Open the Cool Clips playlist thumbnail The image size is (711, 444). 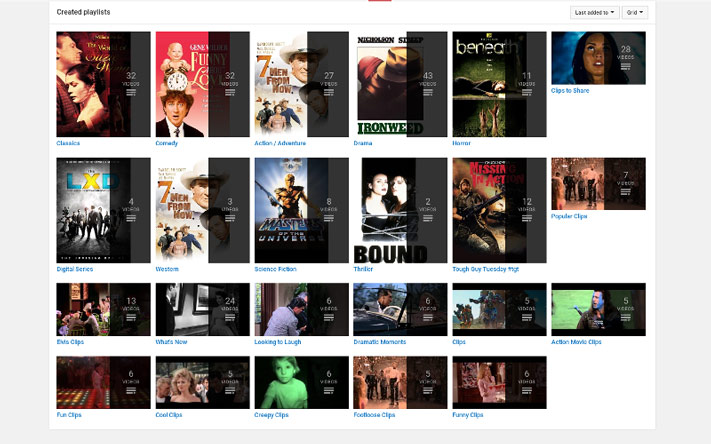point(203,382)
